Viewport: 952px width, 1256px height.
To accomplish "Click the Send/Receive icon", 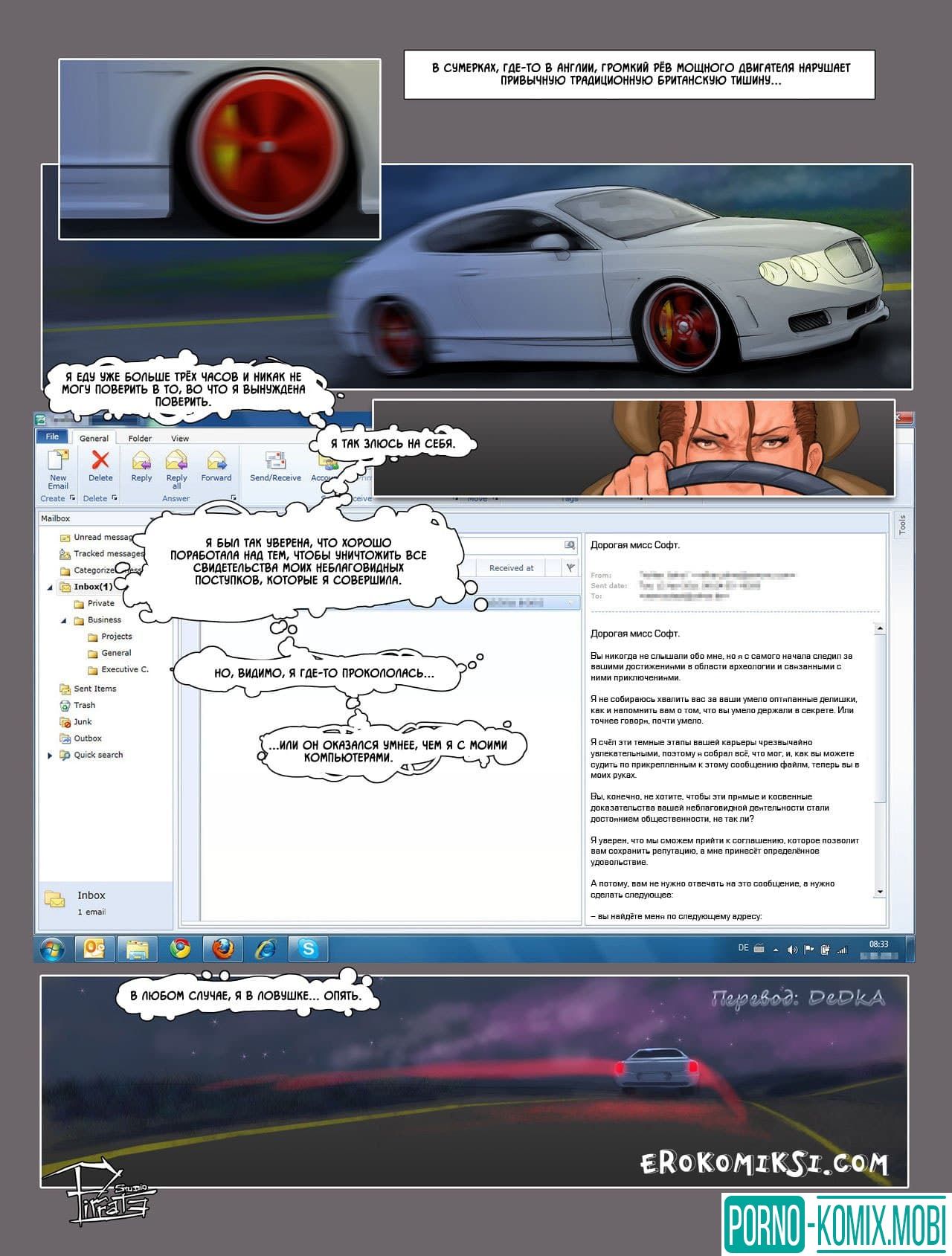I will click(275, 462).
